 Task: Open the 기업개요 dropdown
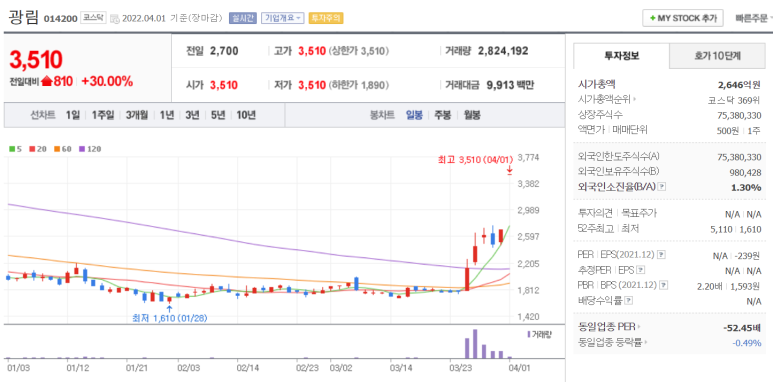tap(282, 18)
